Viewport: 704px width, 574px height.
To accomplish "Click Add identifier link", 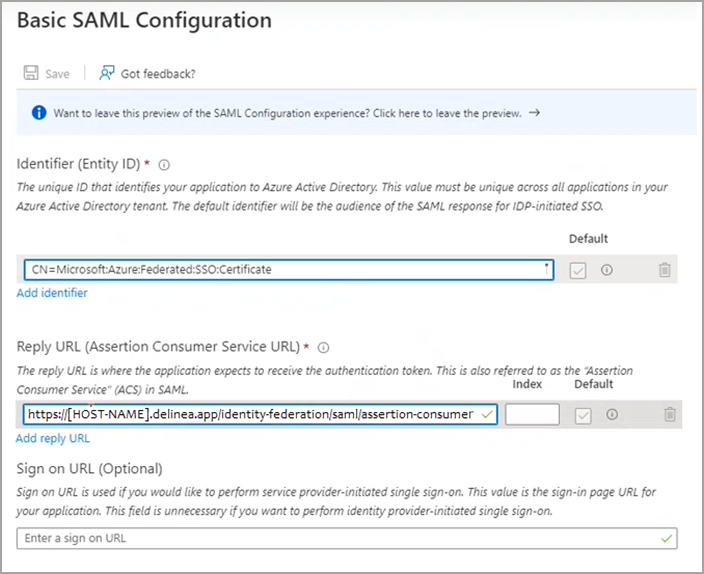I will (x=52, y=293).
